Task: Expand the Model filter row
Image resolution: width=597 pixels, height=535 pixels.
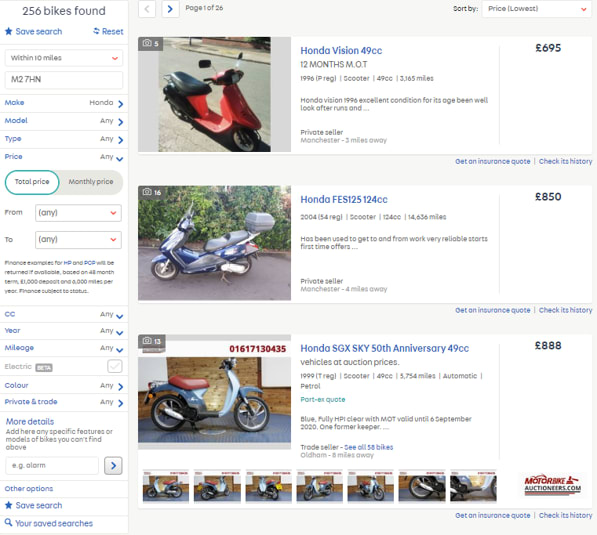Action: [x=64, y=121]
